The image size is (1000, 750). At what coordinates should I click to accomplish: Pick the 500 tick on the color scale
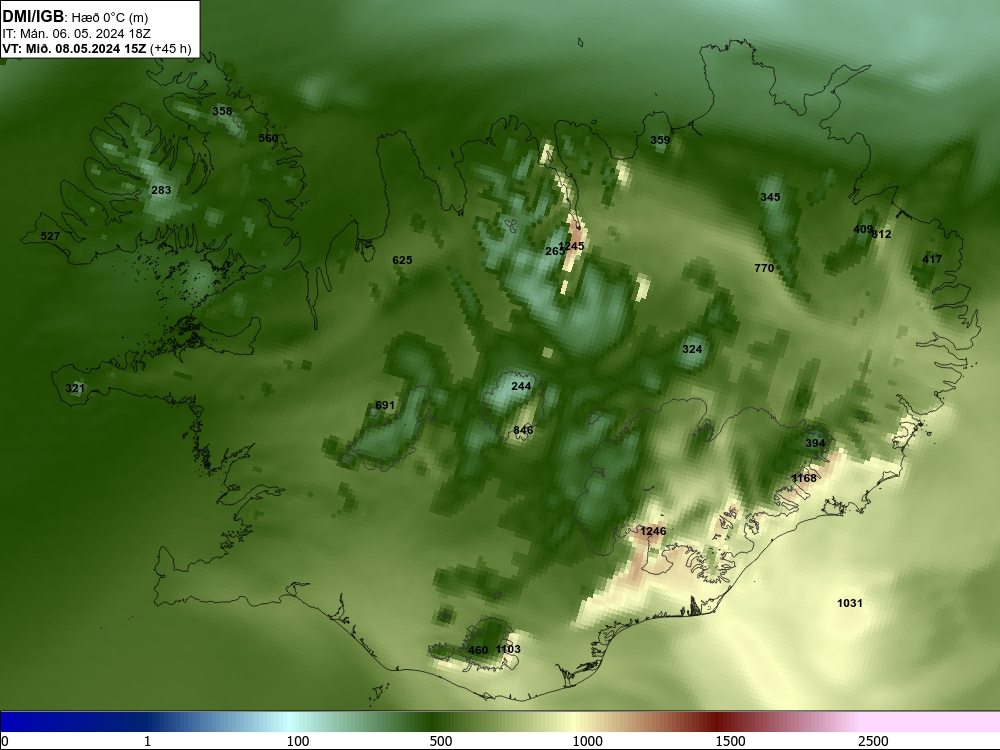coord(441,741)
